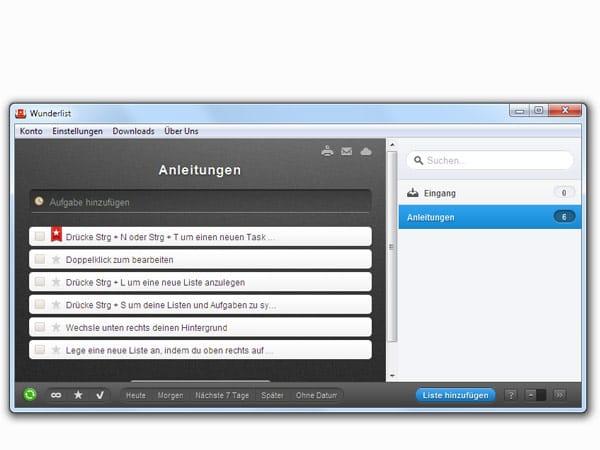
Task: Click the scrollbar up arrow
Action: pos(392,145)
